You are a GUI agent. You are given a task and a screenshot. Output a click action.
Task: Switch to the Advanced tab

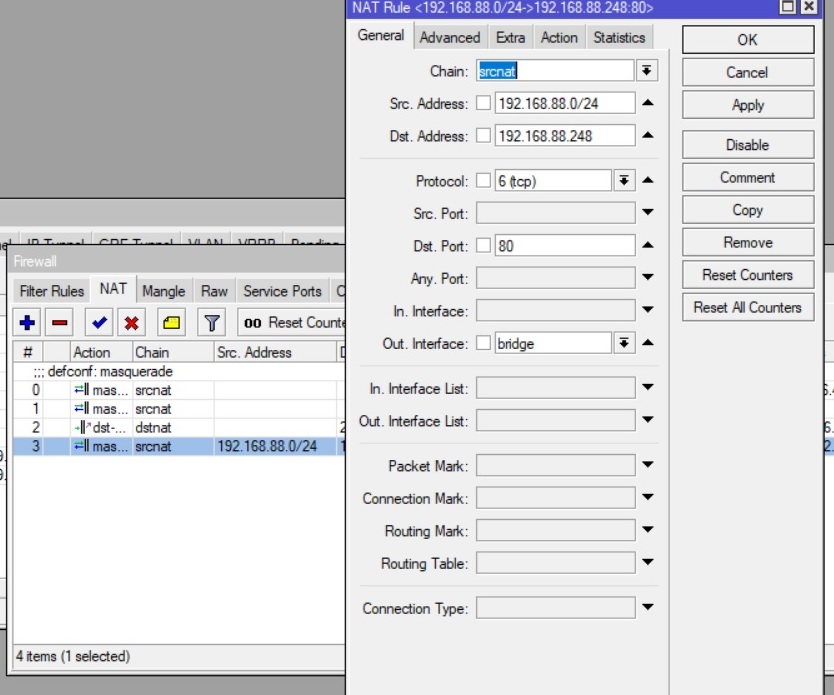(x=449, y=37)
